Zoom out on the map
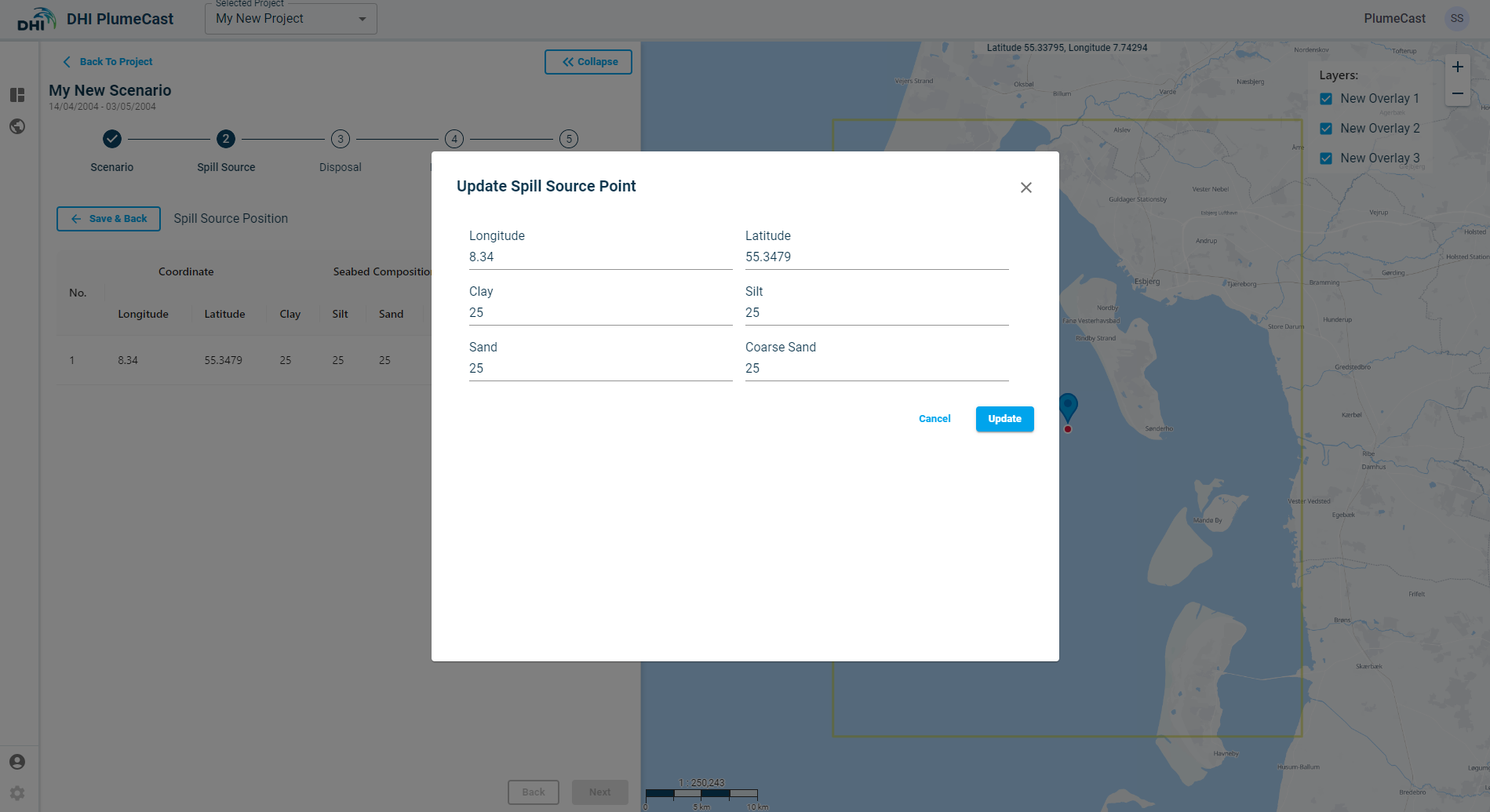This screenshot has height=812, width=1490. coord(1457,93)
